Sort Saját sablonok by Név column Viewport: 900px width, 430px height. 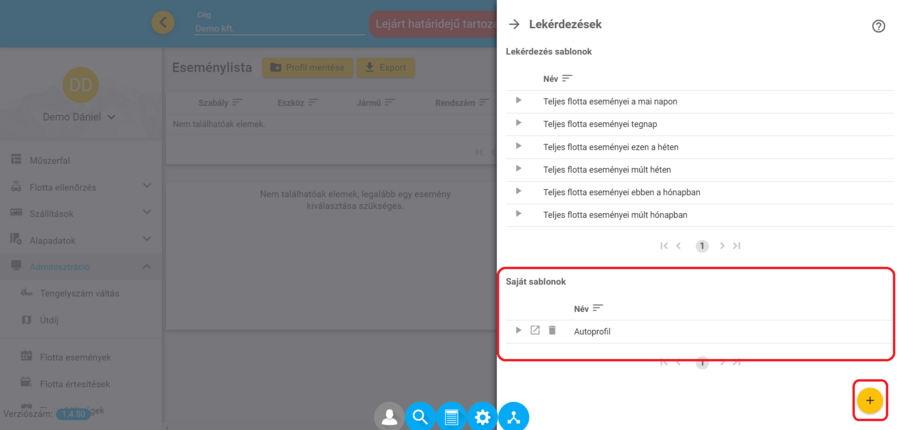(597, 308)
